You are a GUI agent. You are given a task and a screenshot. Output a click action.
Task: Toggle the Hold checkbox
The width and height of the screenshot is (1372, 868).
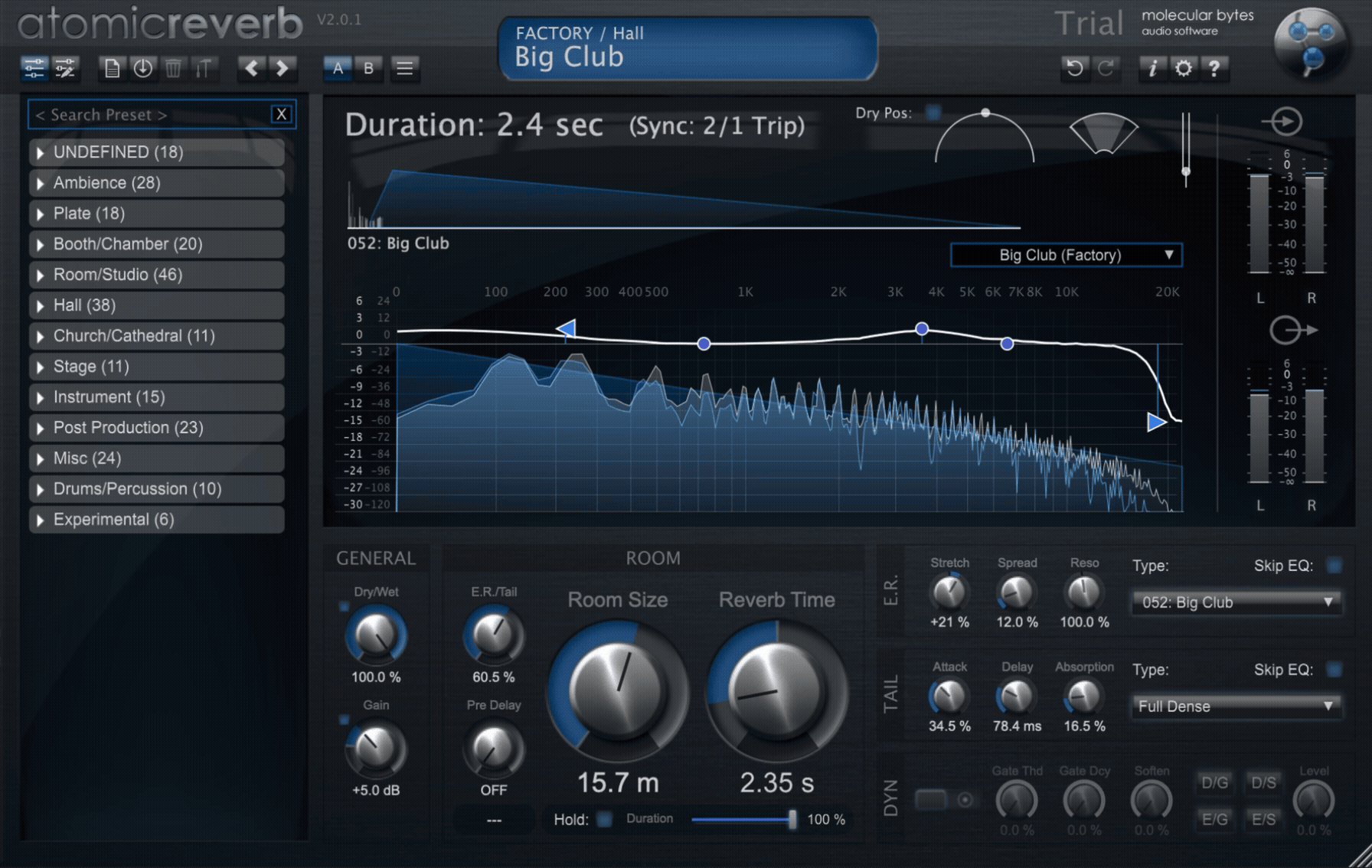tap(604, 820)
